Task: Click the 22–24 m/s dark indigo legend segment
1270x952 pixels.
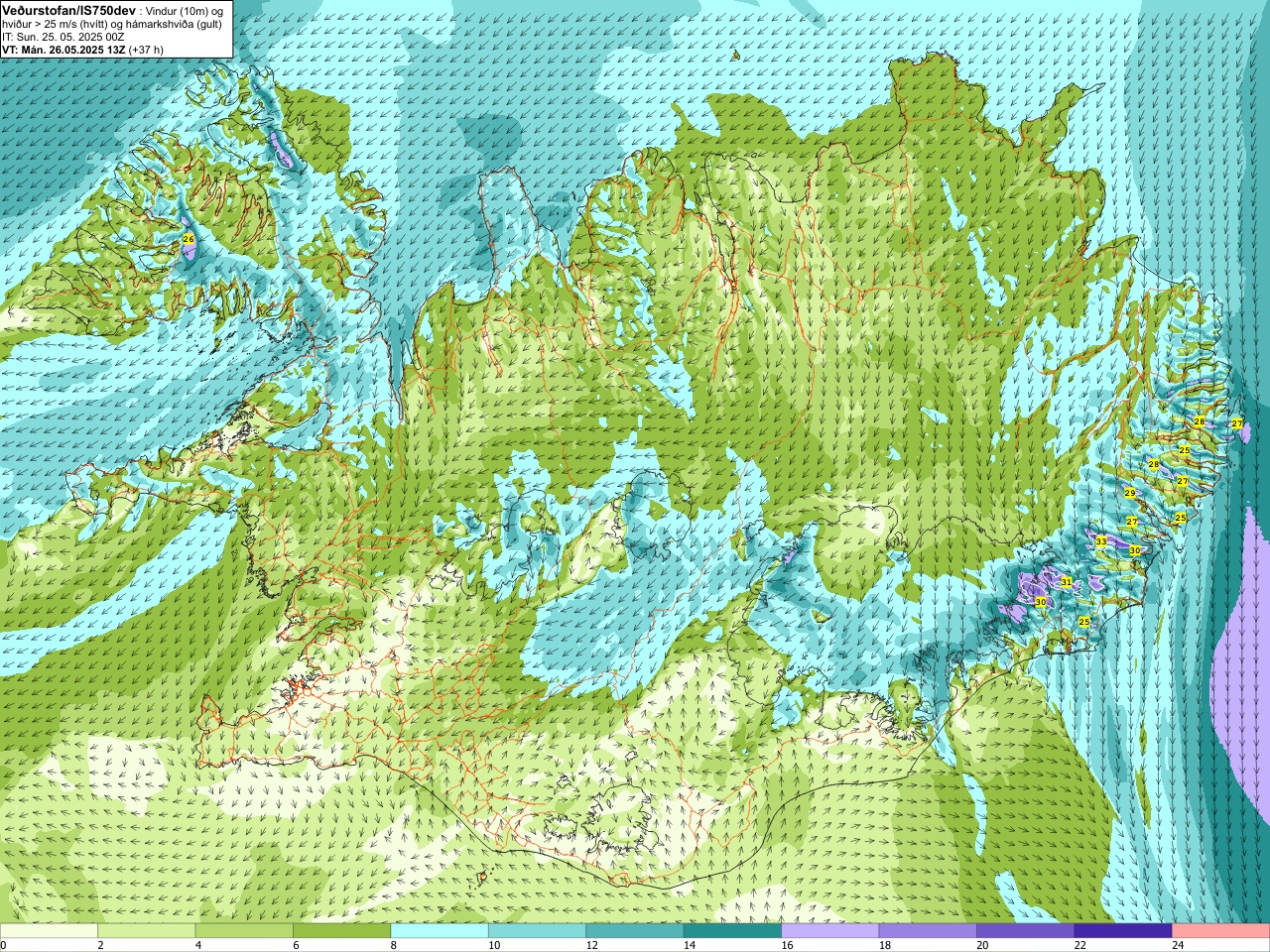Action: click(1124, 931)
